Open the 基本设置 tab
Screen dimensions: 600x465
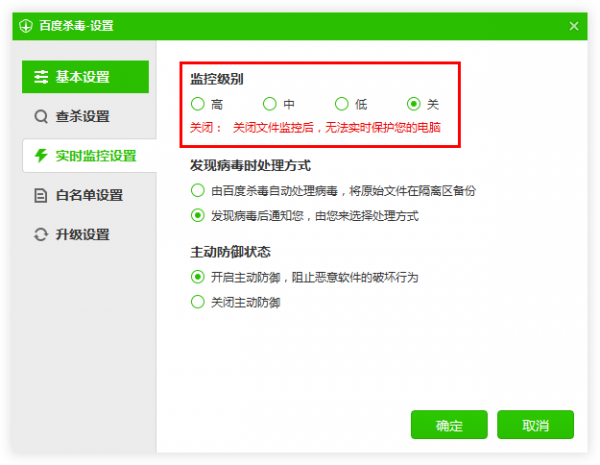click(85, 77)
